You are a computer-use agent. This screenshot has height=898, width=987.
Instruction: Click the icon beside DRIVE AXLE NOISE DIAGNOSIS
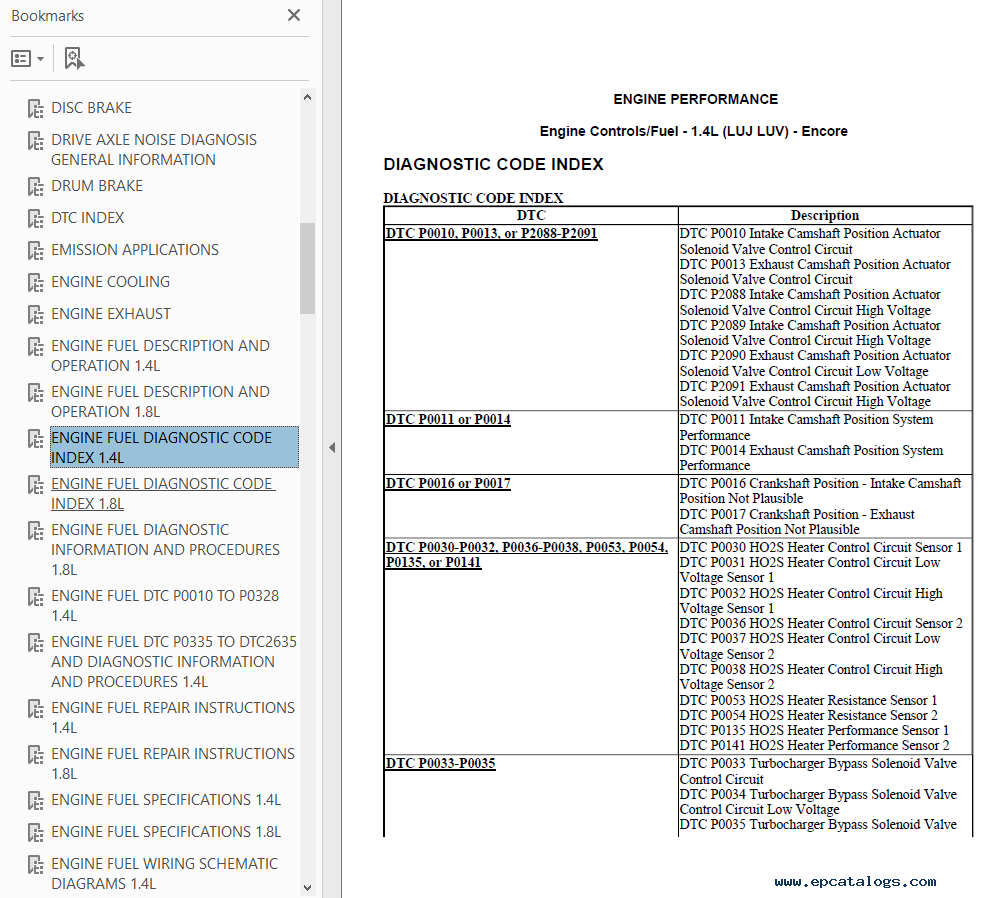click(x=35, y=140)
